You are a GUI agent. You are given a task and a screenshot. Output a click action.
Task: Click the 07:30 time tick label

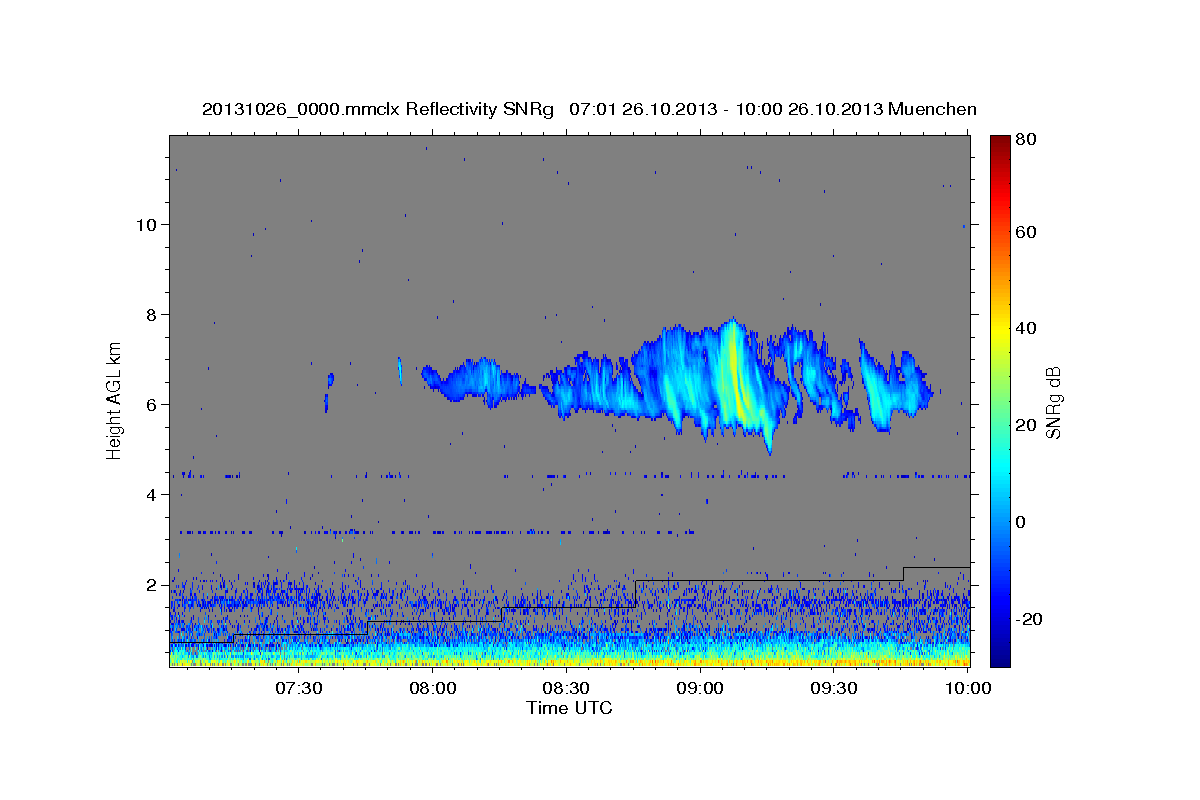pos(298,688)
